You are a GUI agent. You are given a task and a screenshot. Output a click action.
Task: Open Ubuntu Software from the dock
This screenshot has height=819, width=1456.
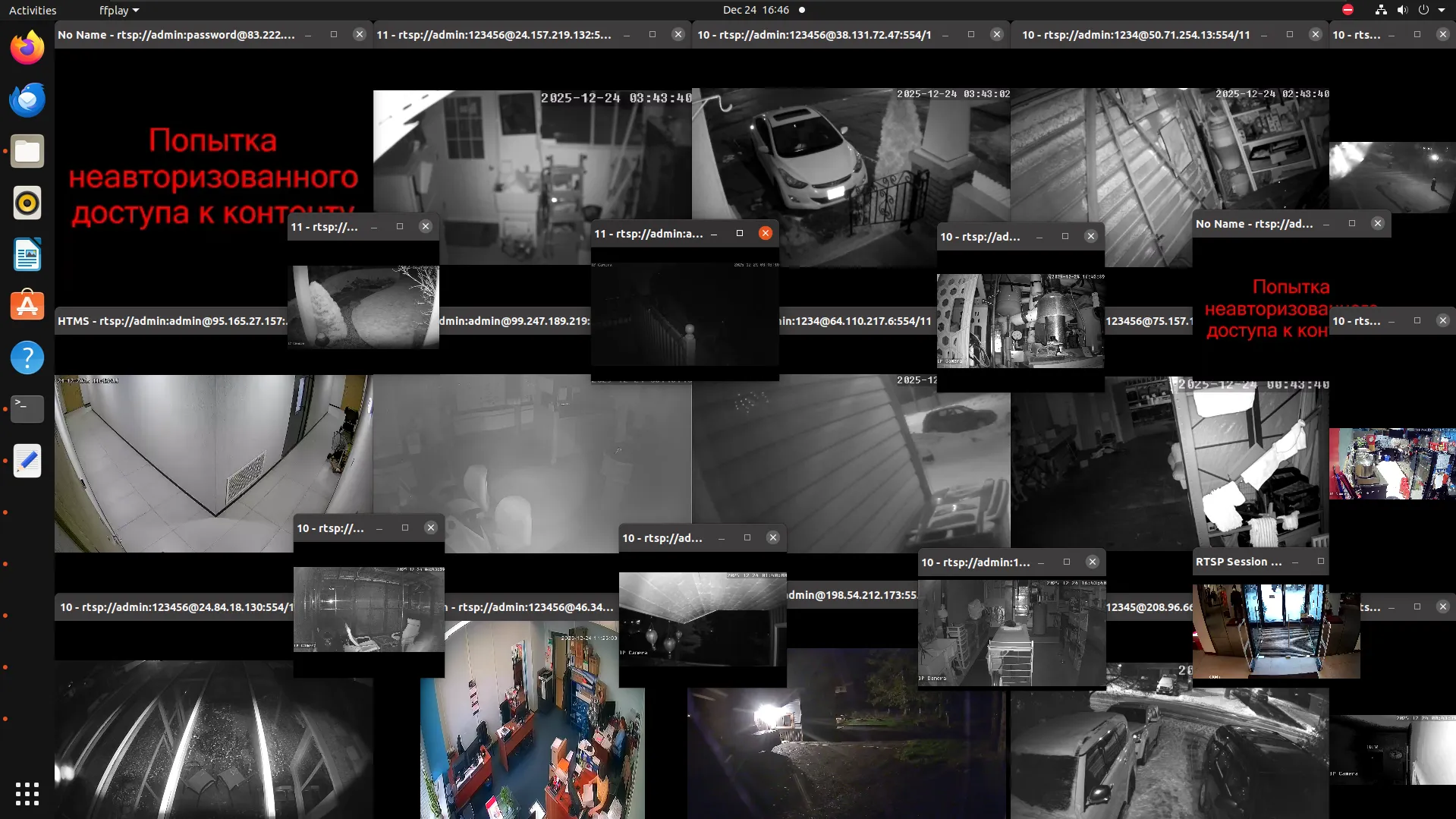[x=27, y=306]
